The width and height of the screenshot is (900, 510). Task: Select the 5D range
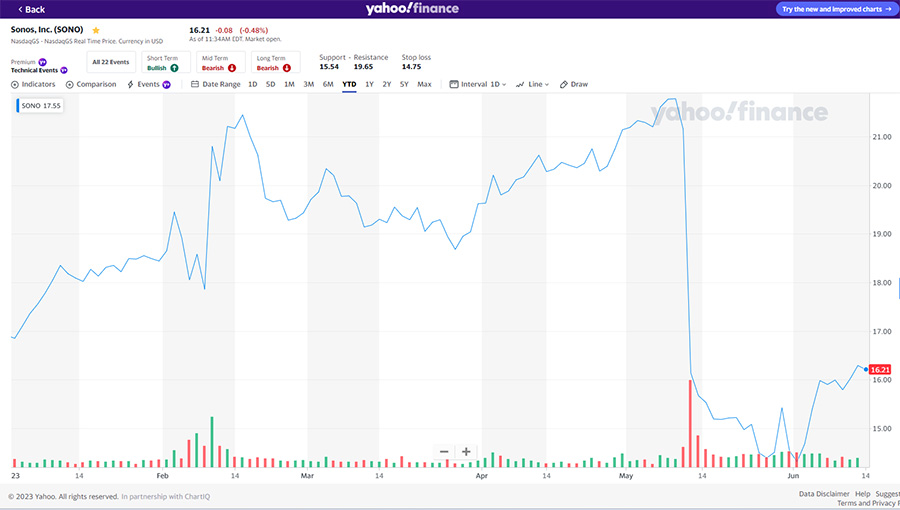270,84
